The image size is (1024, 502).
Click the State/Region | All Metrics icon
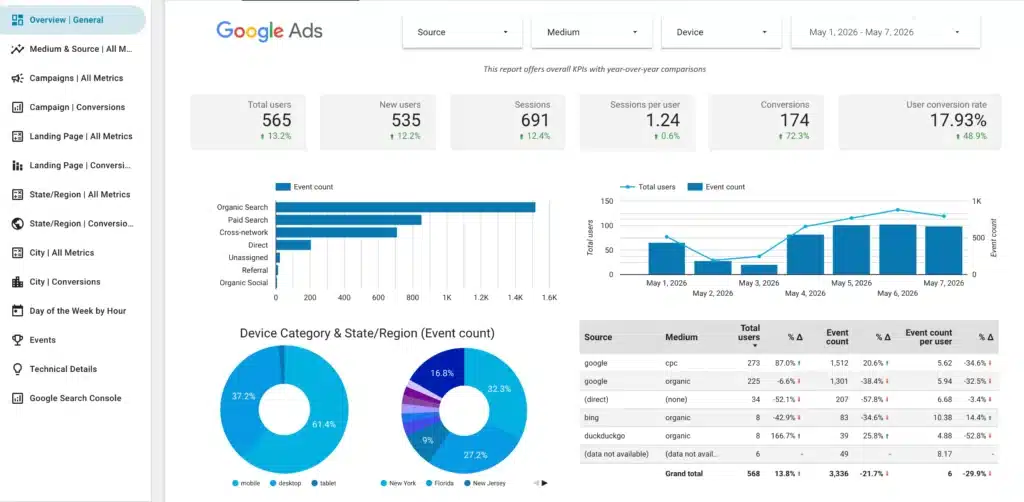point(18,195)
